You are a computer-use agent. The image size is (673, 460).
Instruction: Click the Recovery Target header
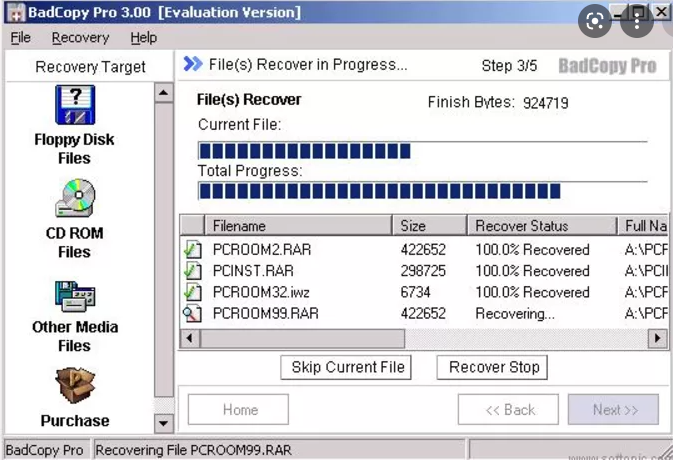pos(90,67)
